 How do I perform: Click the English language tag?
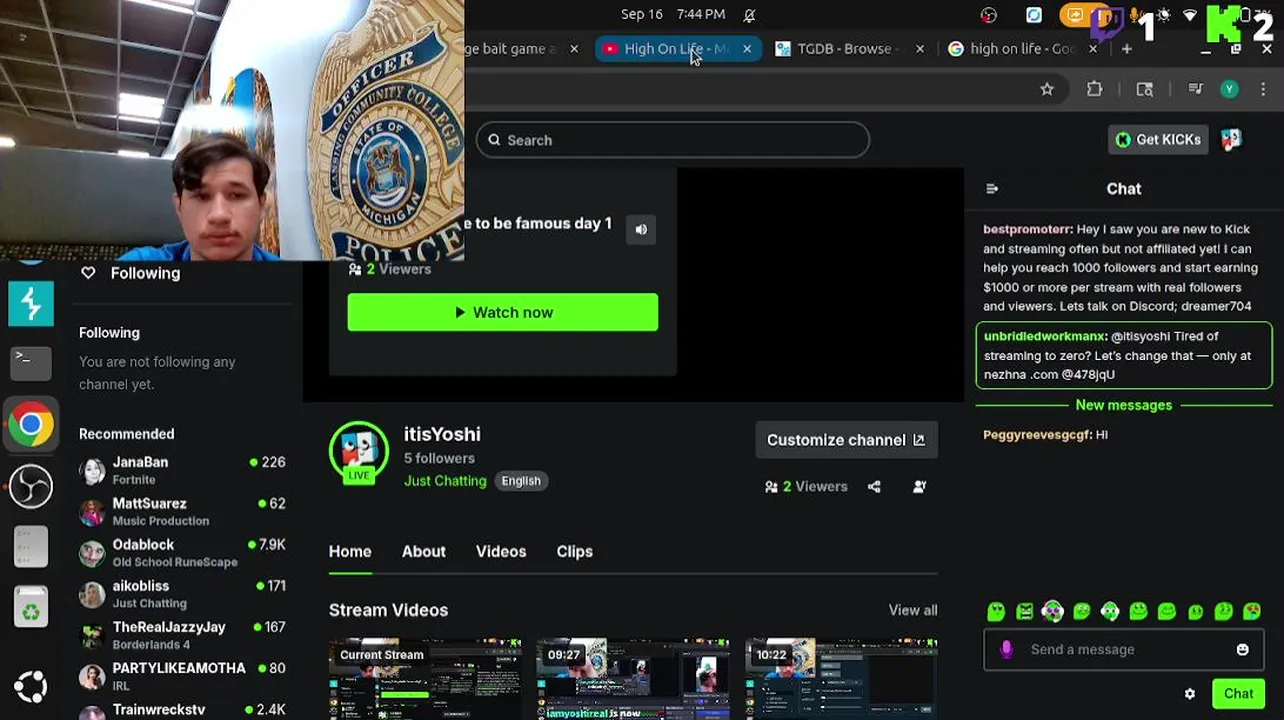521,481
